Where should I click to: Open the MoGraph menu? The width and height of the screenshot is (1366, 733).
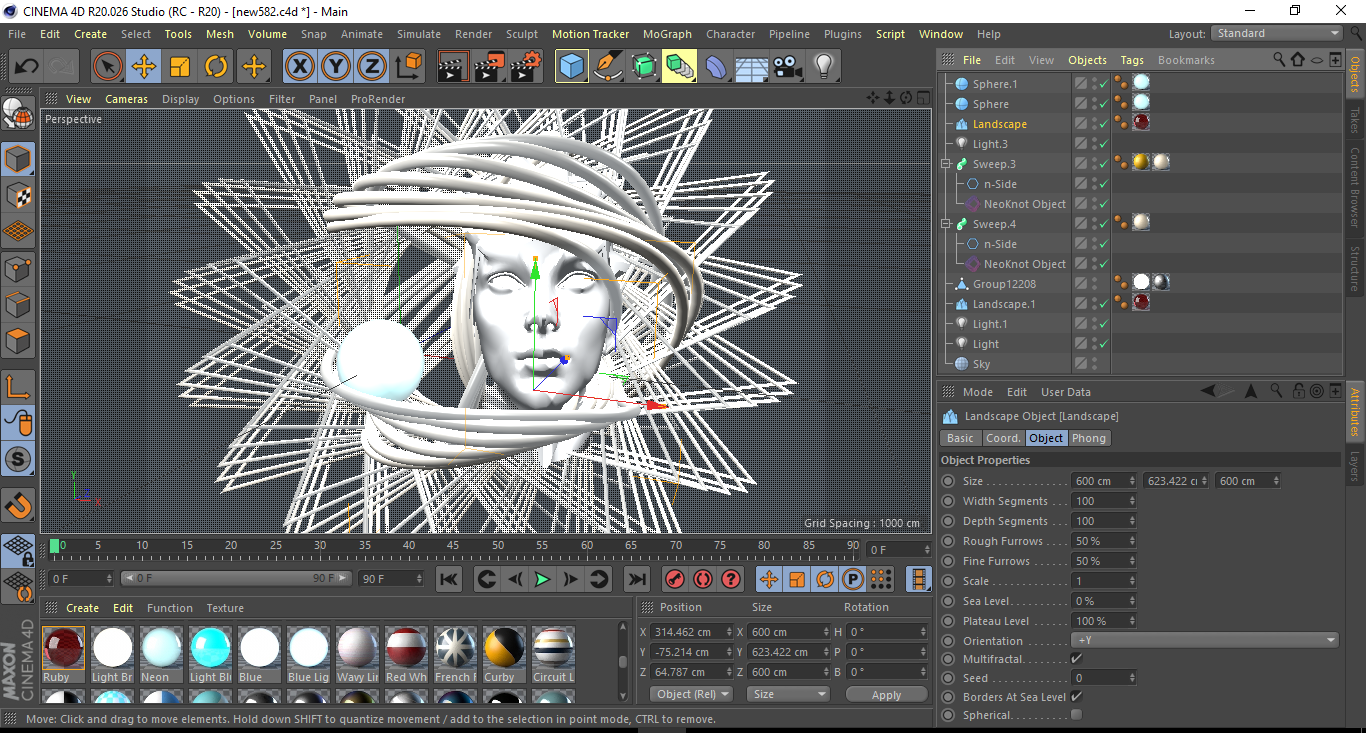coord(667,34)
